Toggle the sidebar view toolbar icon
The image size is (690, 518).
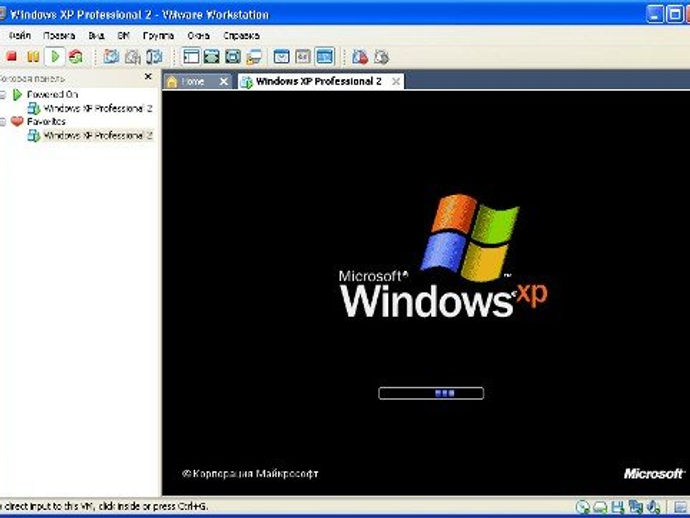191,56
